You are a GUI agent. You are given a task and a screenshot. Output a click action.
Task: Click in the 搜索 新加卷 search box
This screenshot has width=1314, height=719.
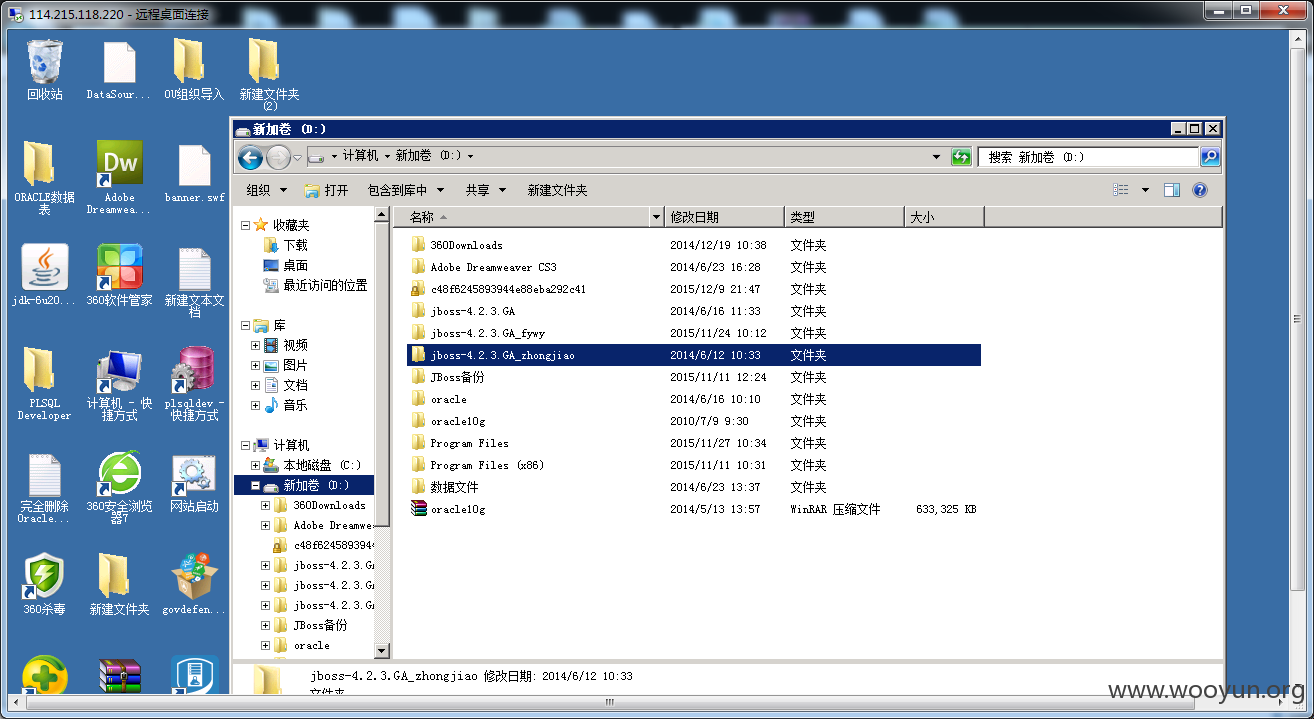coord(1088,157)
